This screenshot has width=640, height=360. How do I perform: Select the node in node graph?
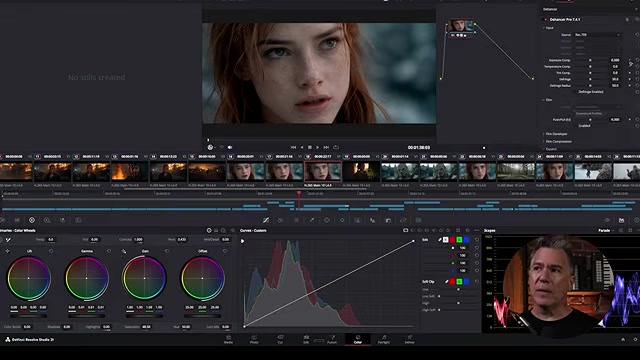460,26
